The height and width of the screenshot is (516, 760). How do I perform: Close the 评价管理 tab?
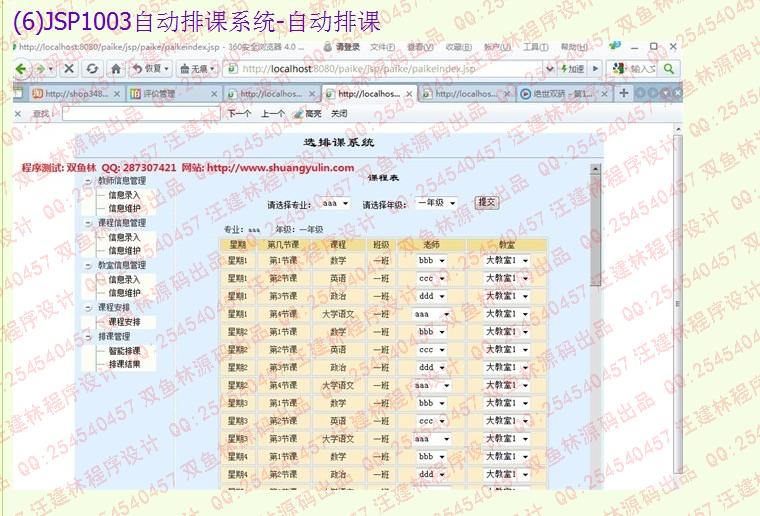click(x=214, y=94)
